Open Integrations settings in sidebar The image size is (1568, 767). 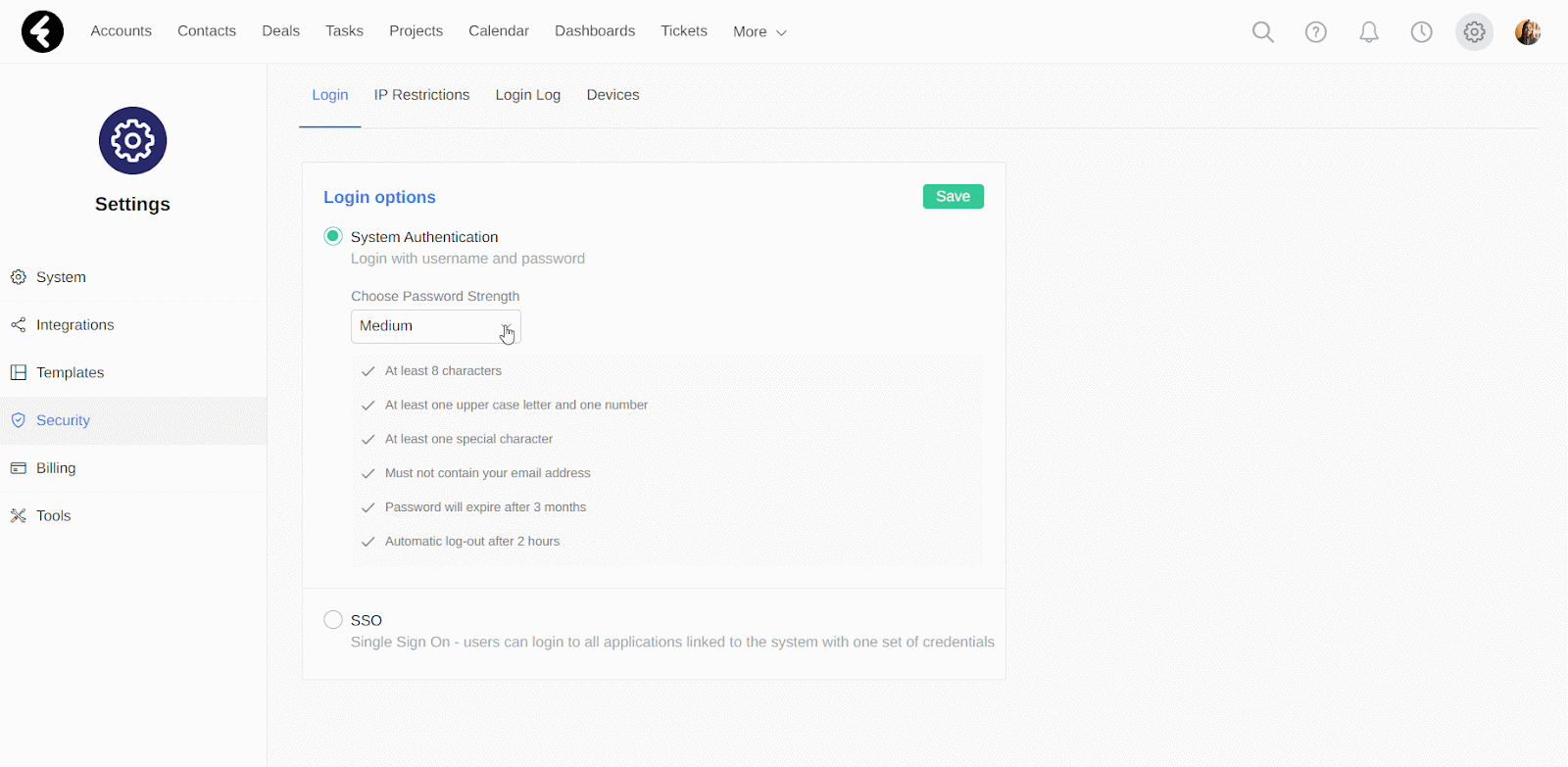click(x=133, y=325)
